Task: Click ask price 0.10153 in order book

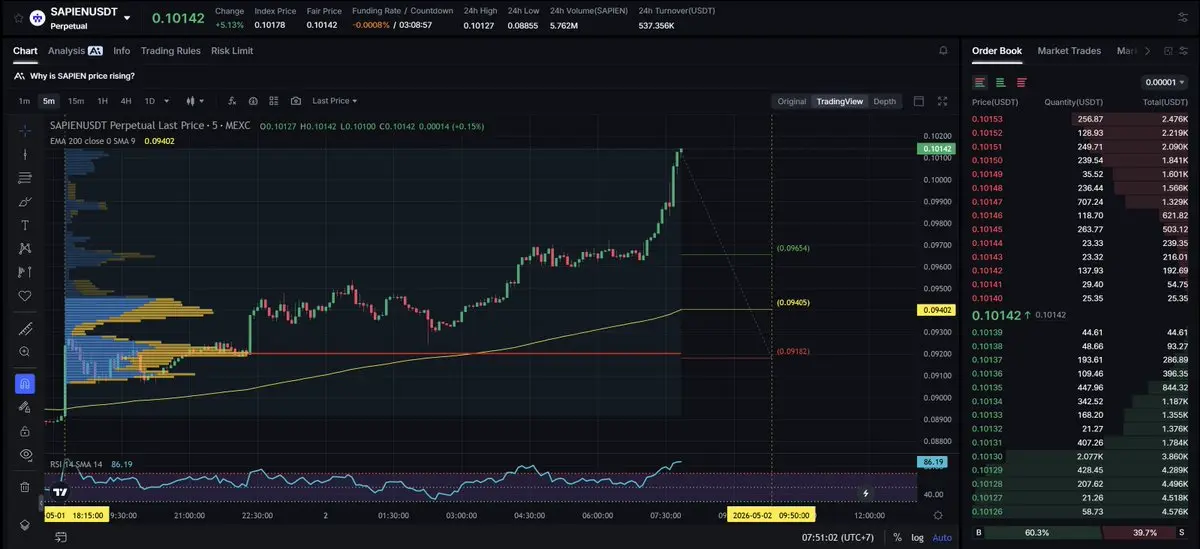Action: pos(987,119)
